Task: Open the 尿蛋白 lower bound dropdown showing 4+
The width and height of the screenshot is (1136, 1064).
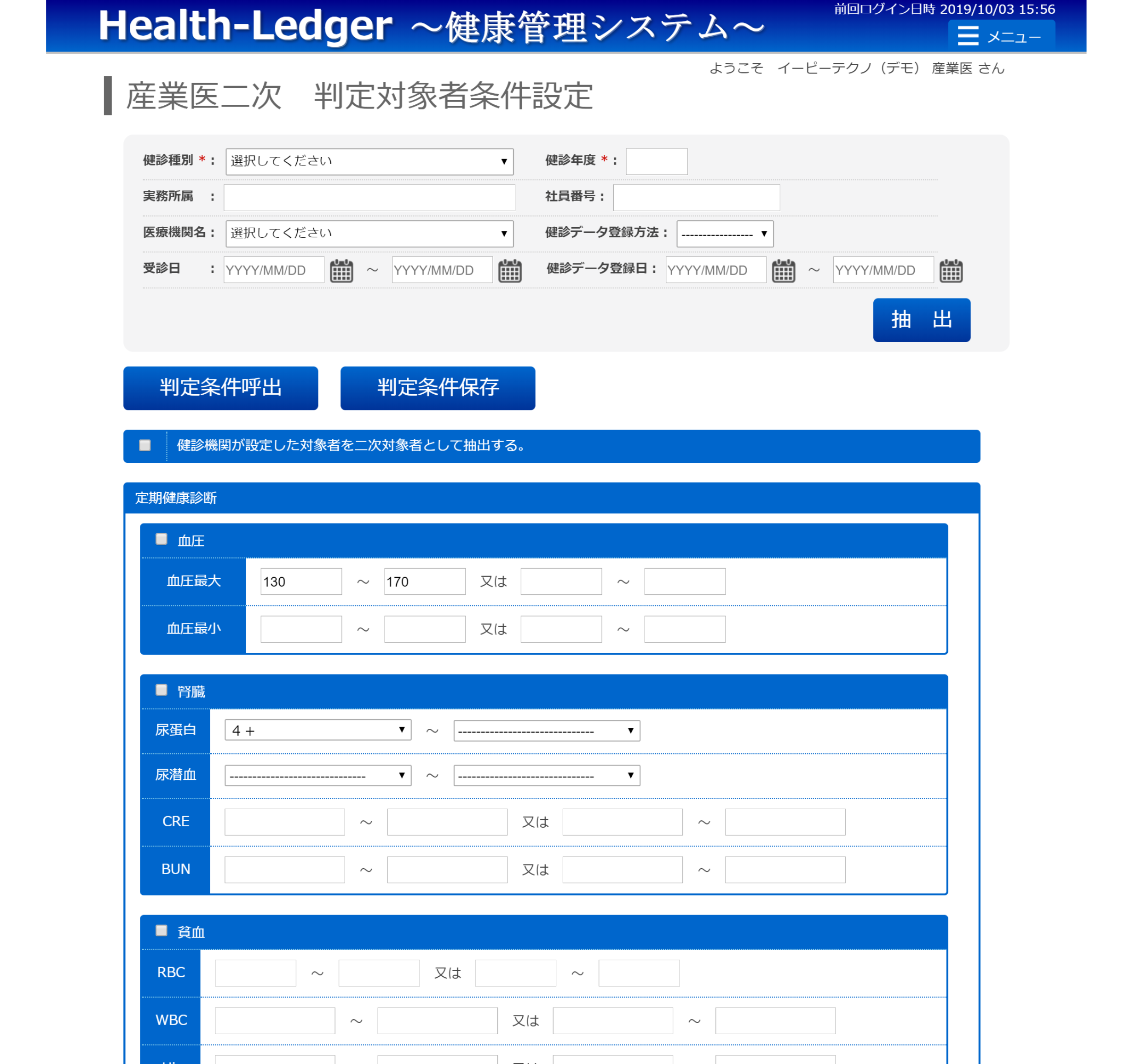Action: click(x=318, y=730)
